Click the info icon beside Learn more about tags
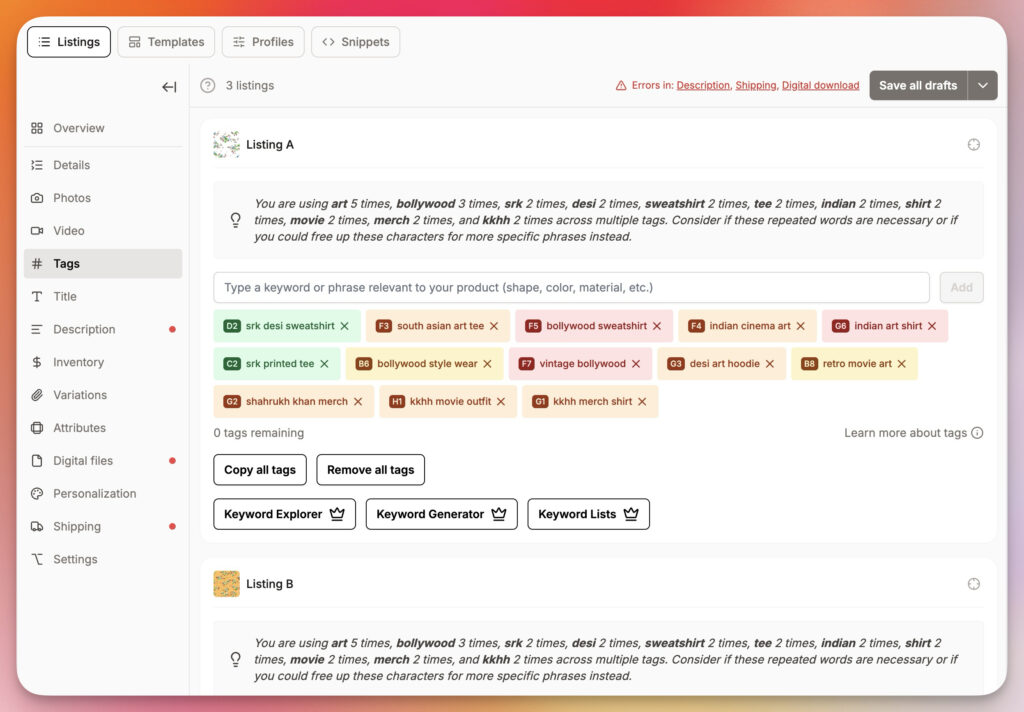 [977, 433]
